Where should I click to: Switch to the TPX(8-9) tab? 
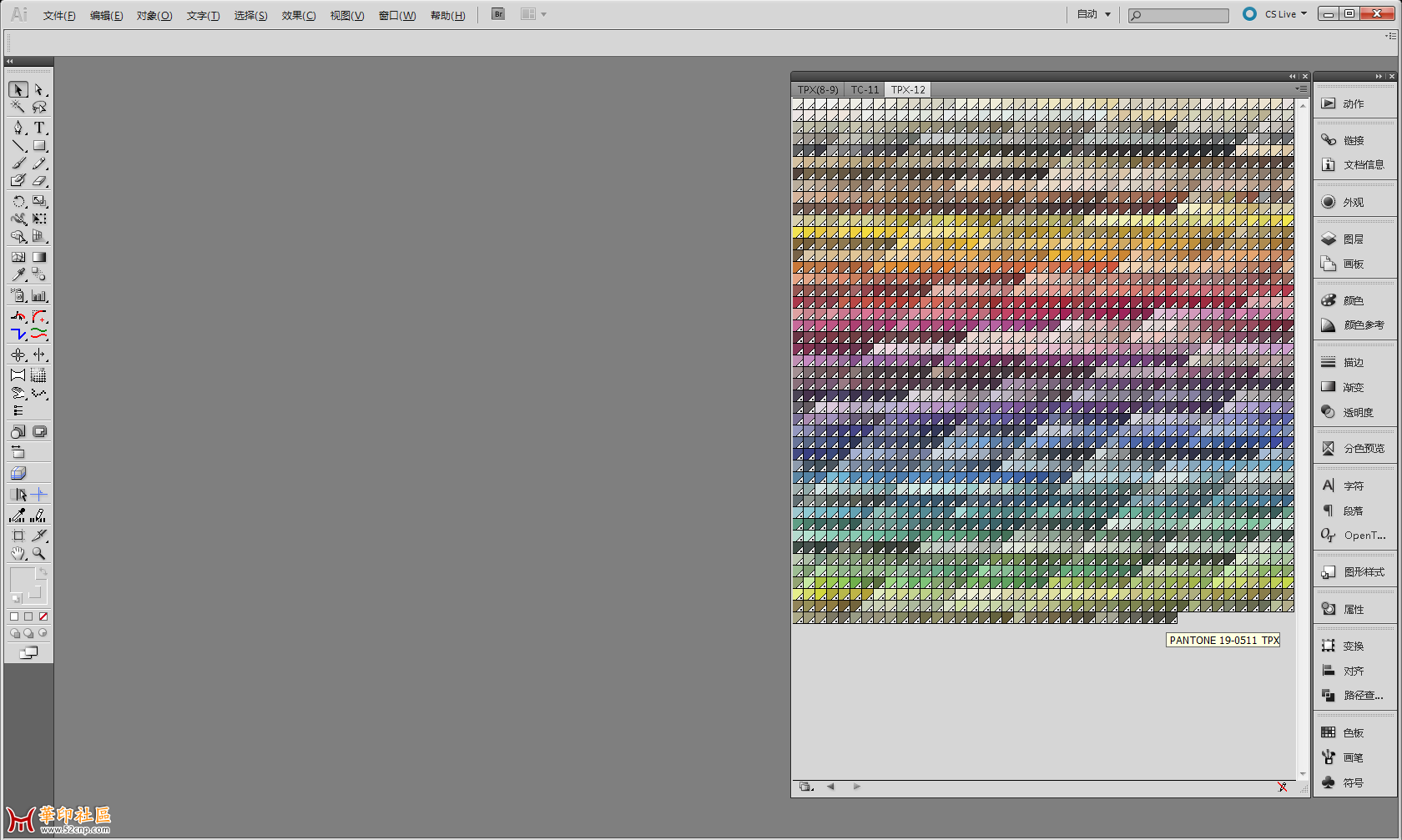click(x=818, y=89)
